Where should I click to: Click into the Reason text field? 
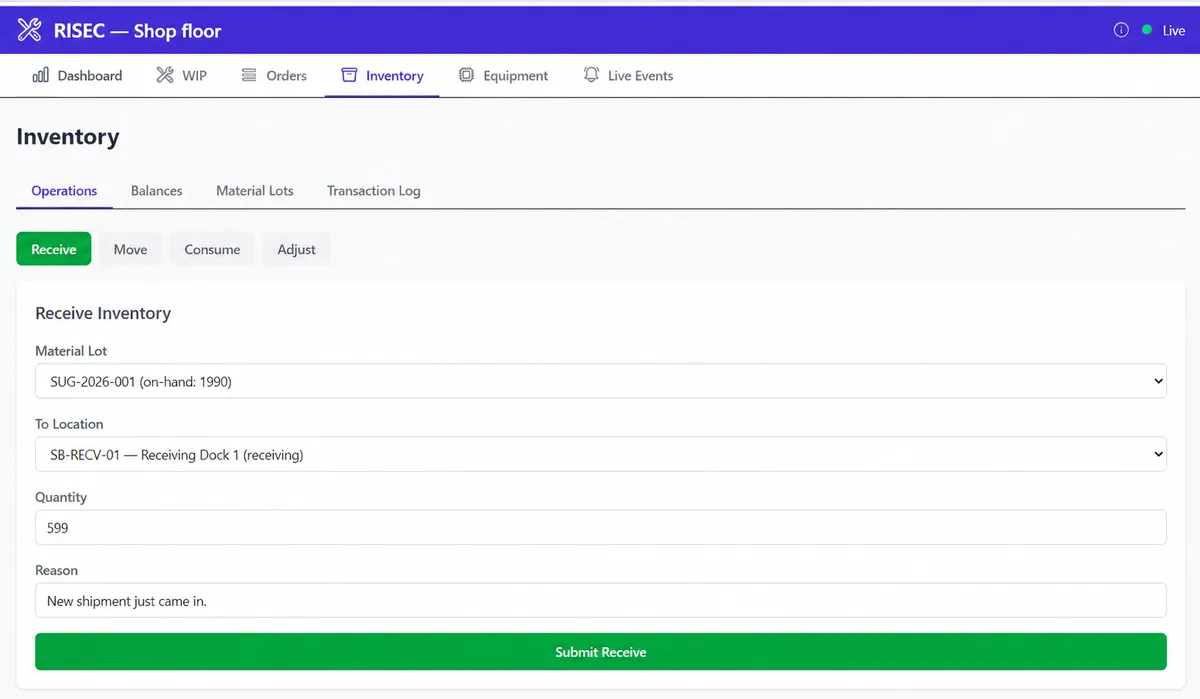(x=600, y=601)
